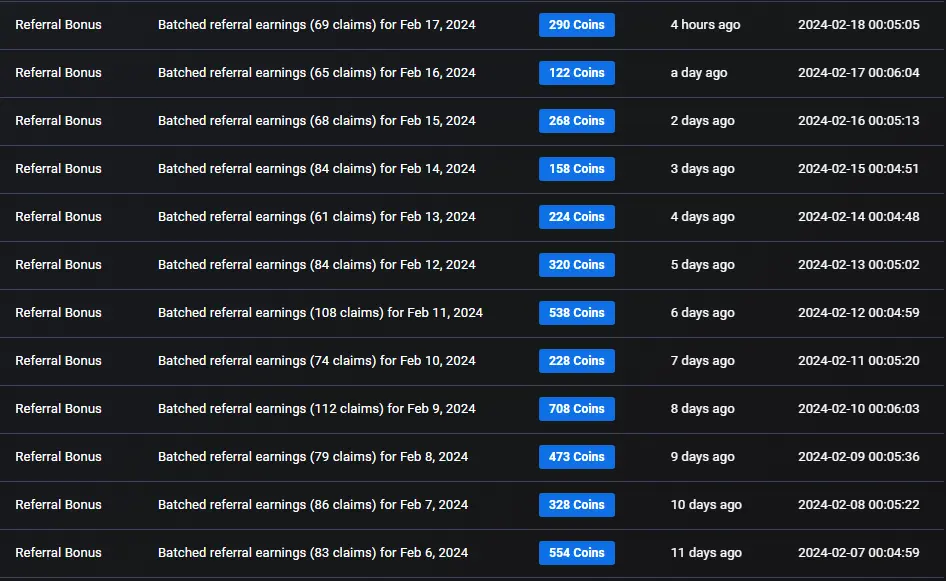Select the "473 Coins" amount badge

577,457
